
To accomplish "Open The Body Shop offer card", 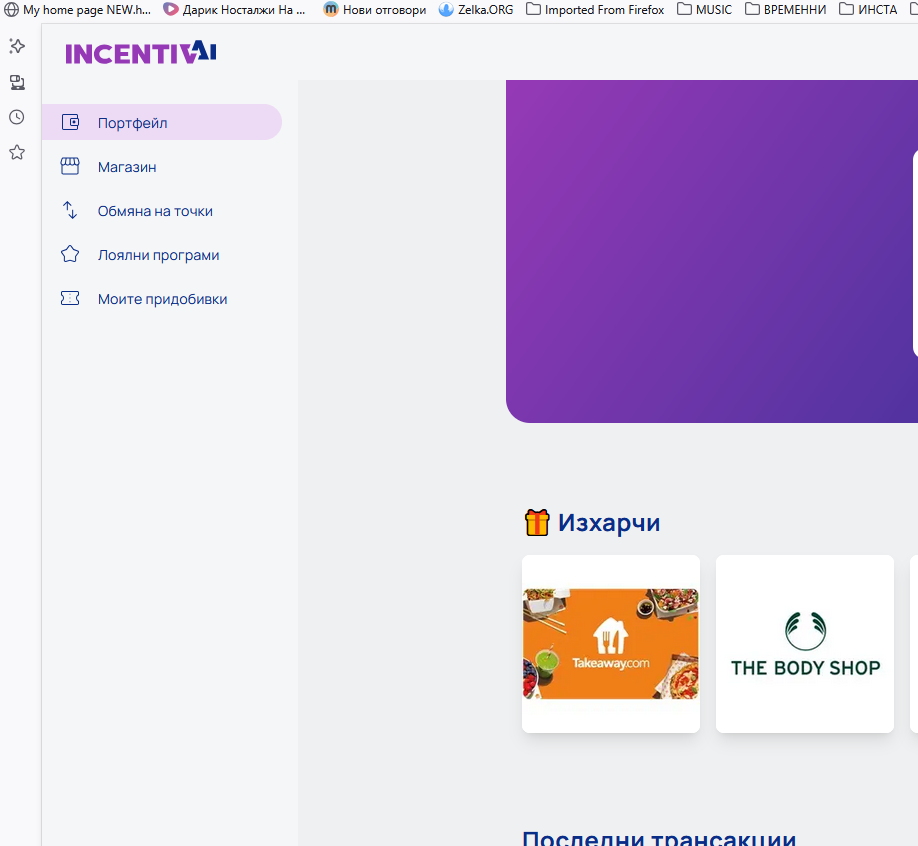I will tap(805, 644).
